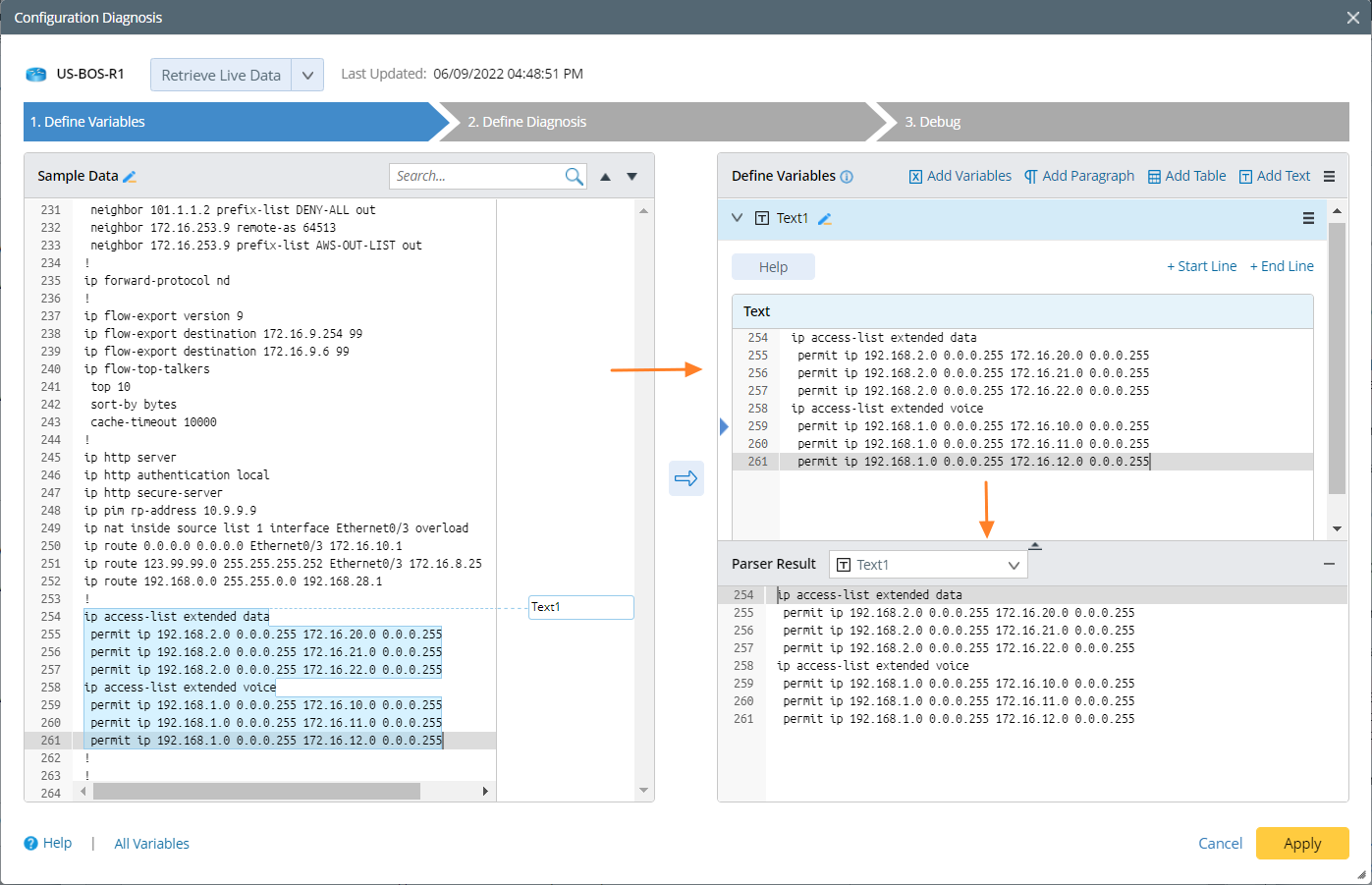Close the Configuration Diagnosis dialog
The image size is (1372, 885).
pyautogui.click(x=1352, y=18)
